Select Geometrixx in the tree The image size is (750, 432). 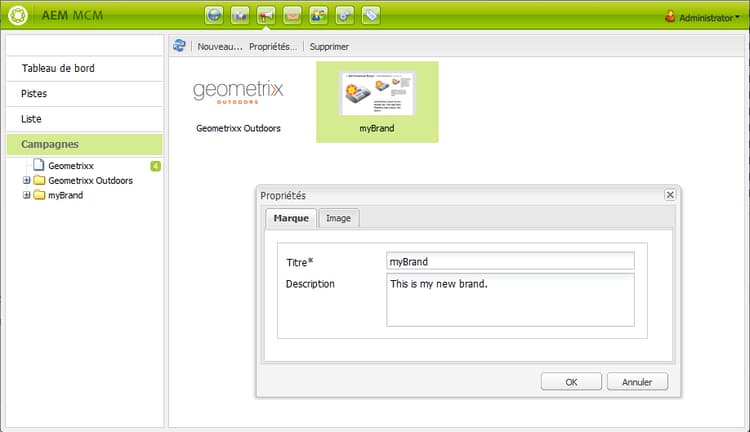[71, 166]
